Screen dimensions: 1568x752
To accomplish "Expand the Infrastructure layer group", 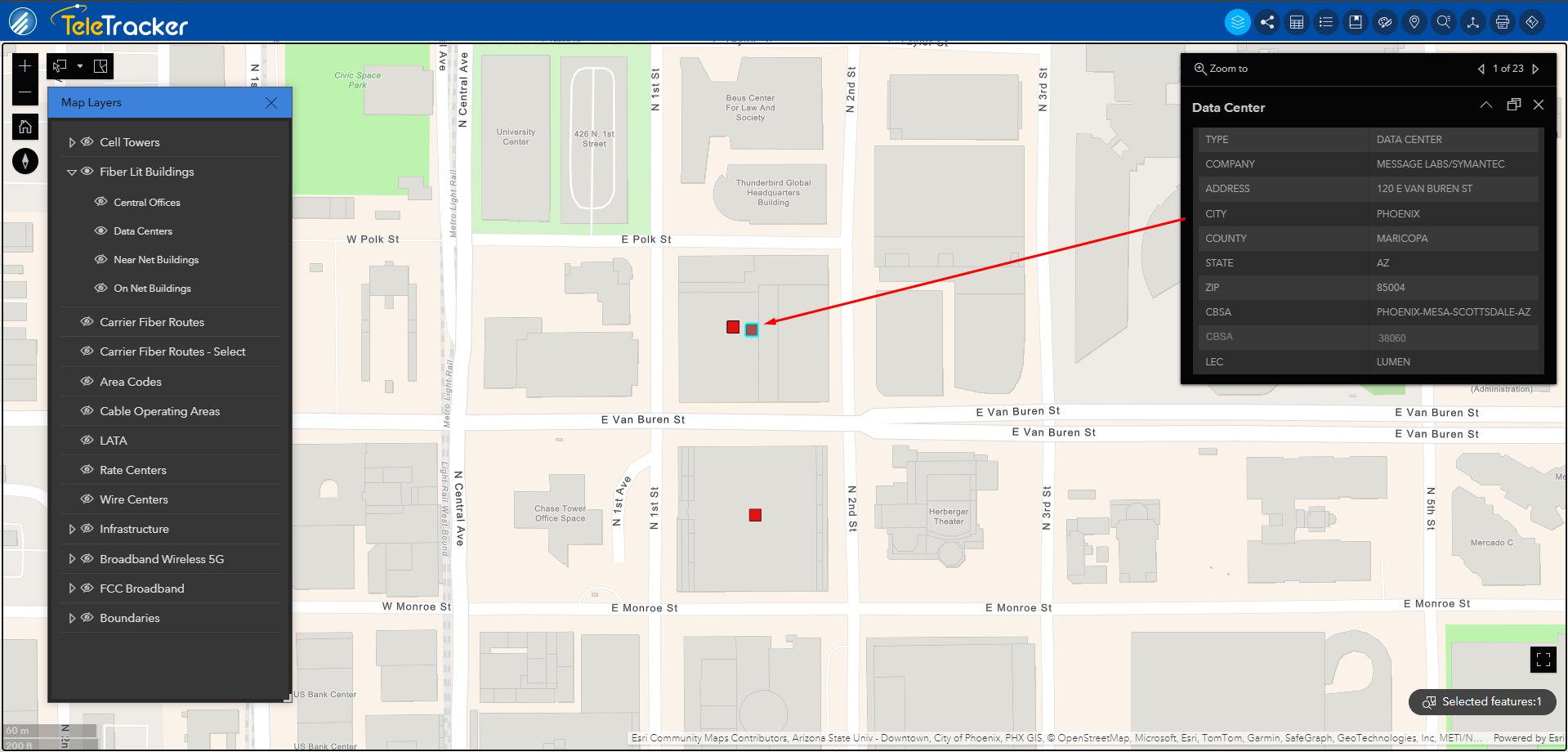I will pyautogui.click(x=72, y=530).
